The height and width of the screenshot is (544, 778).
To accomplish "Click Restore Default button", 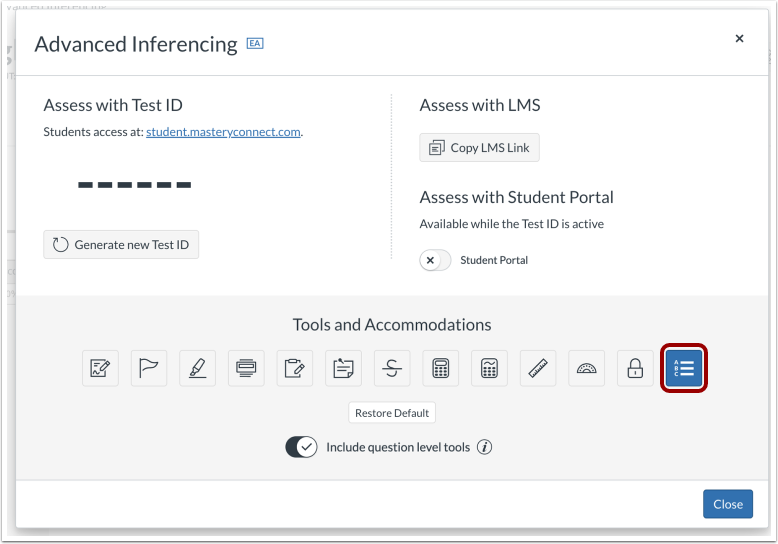I will pos(392,413).
